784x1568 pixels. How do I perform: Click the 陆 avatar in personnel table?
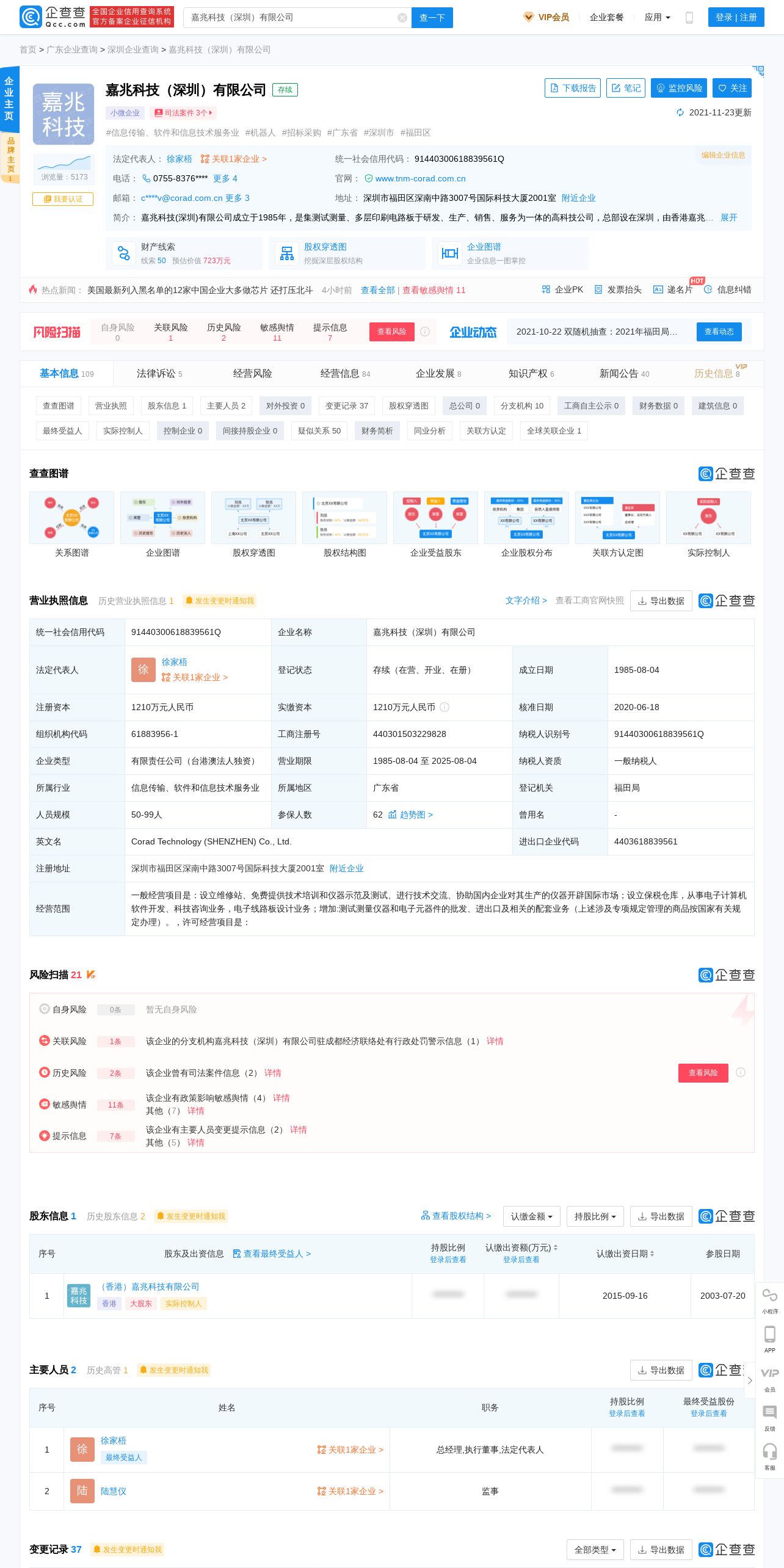coord(82,1491)
